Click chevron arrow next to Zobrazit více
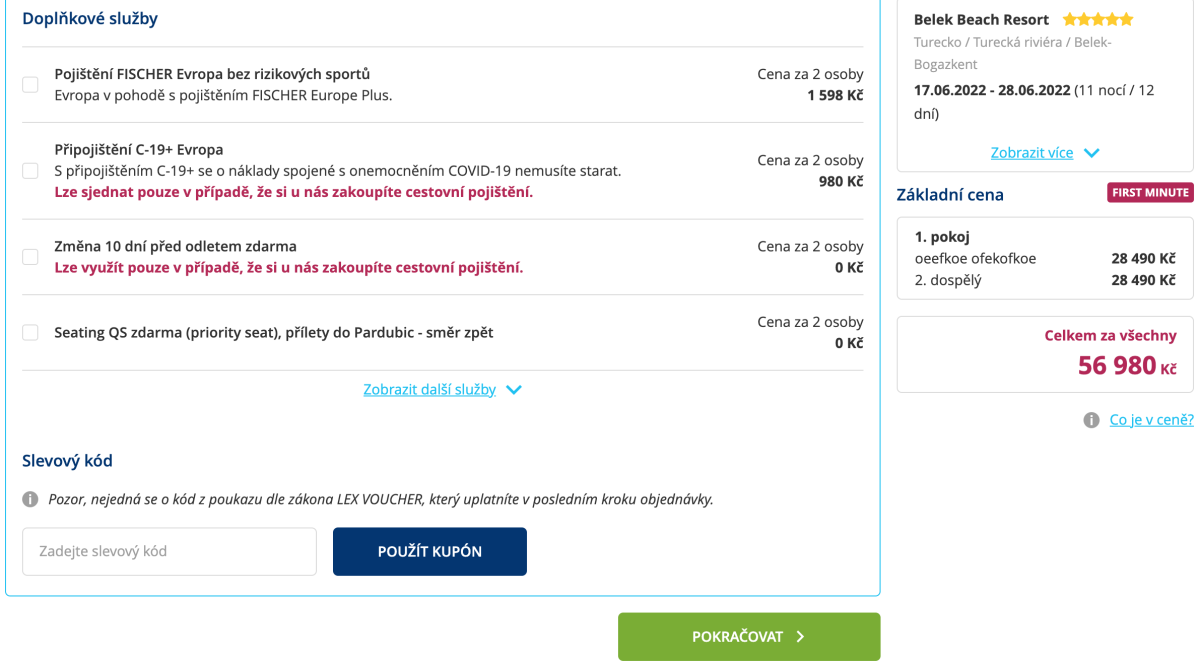The height and width of the screenshot is (668, 1200). point(1091,153)
